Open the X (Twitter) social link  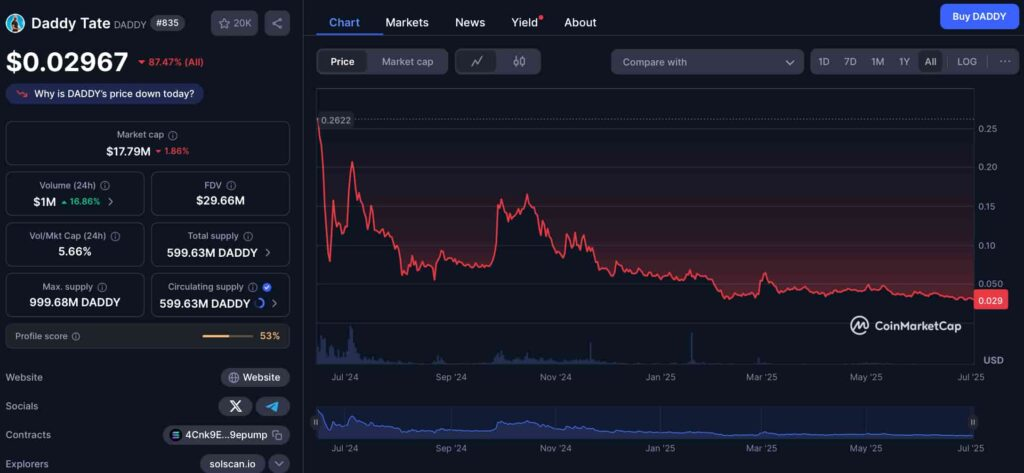pyautogui.click(x=235, y=406)
